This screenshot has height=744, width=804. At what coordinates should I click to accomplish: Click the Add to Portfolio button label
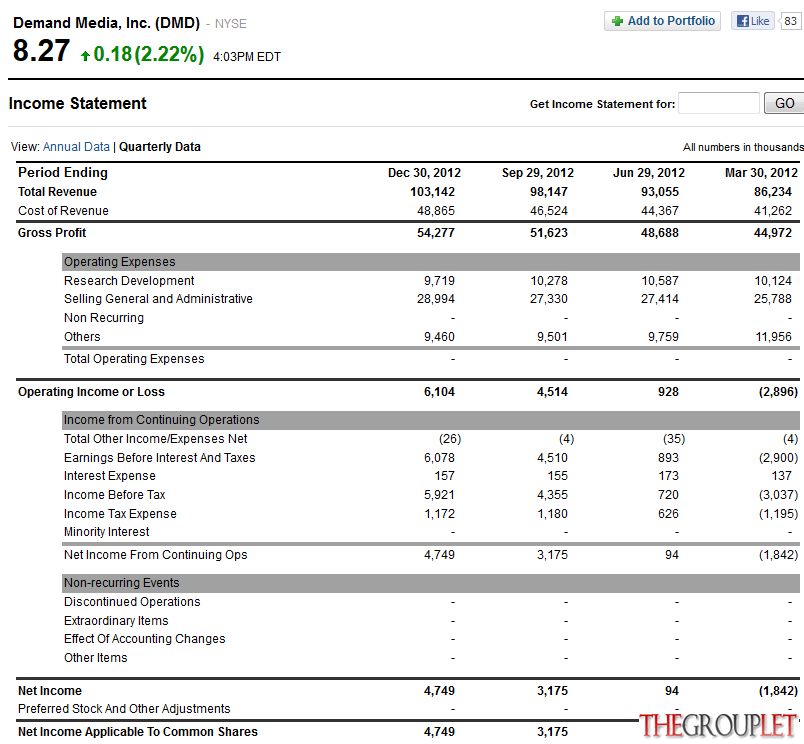(671, 21)
